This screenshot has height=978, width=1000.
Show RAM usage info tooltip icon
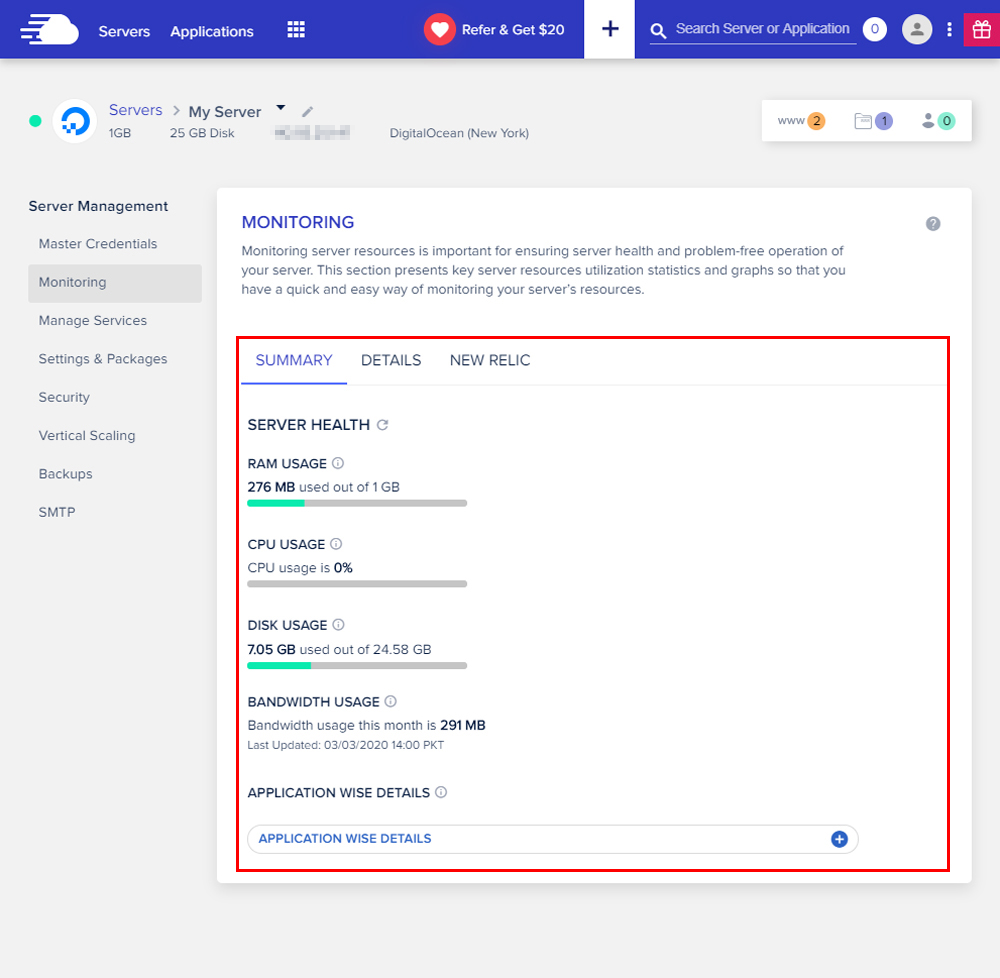pos(338,463)
